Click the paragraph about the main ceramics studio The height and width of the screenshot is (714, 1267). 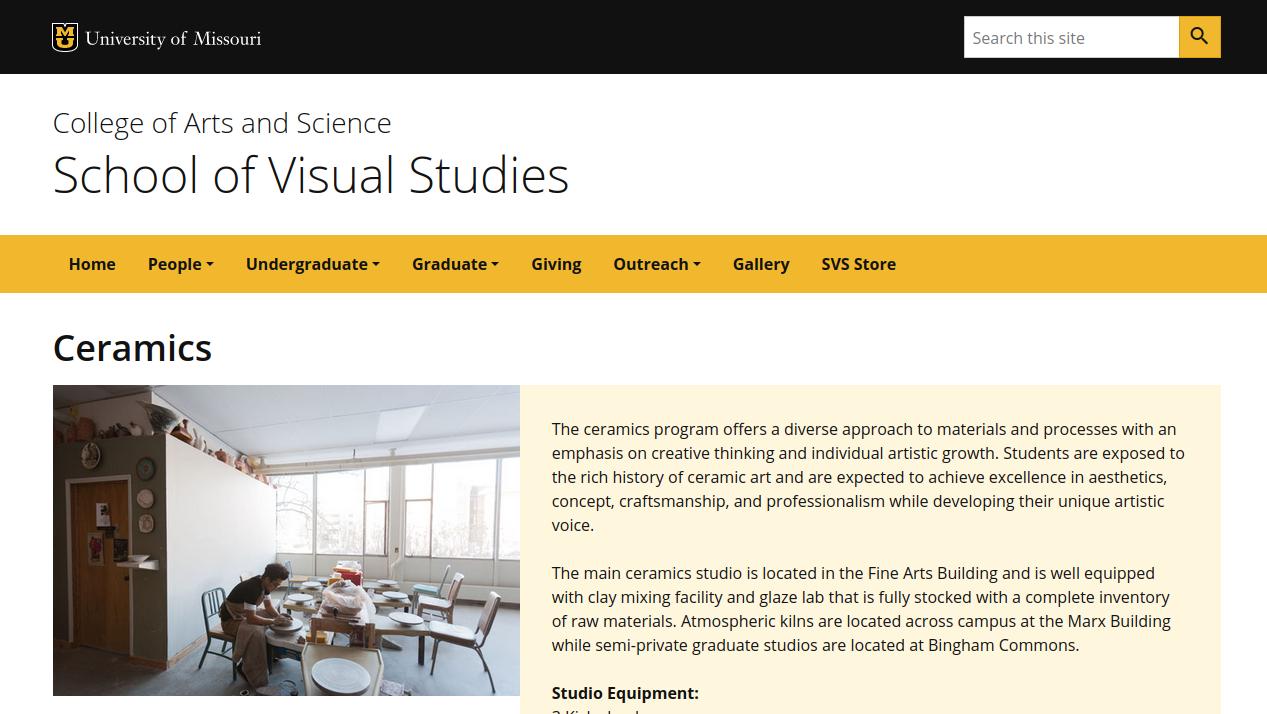pos(861,609)
